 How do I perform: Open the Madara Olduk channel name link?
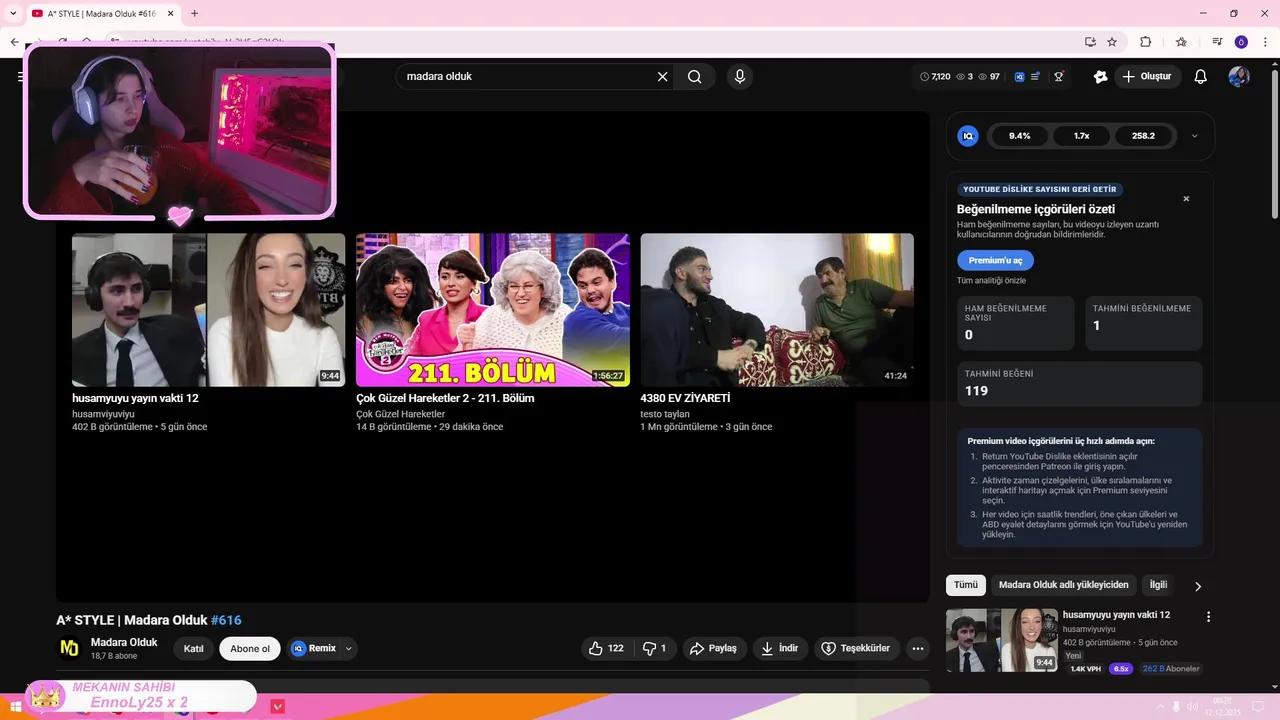pyautogui.click(x=124, y=642)
